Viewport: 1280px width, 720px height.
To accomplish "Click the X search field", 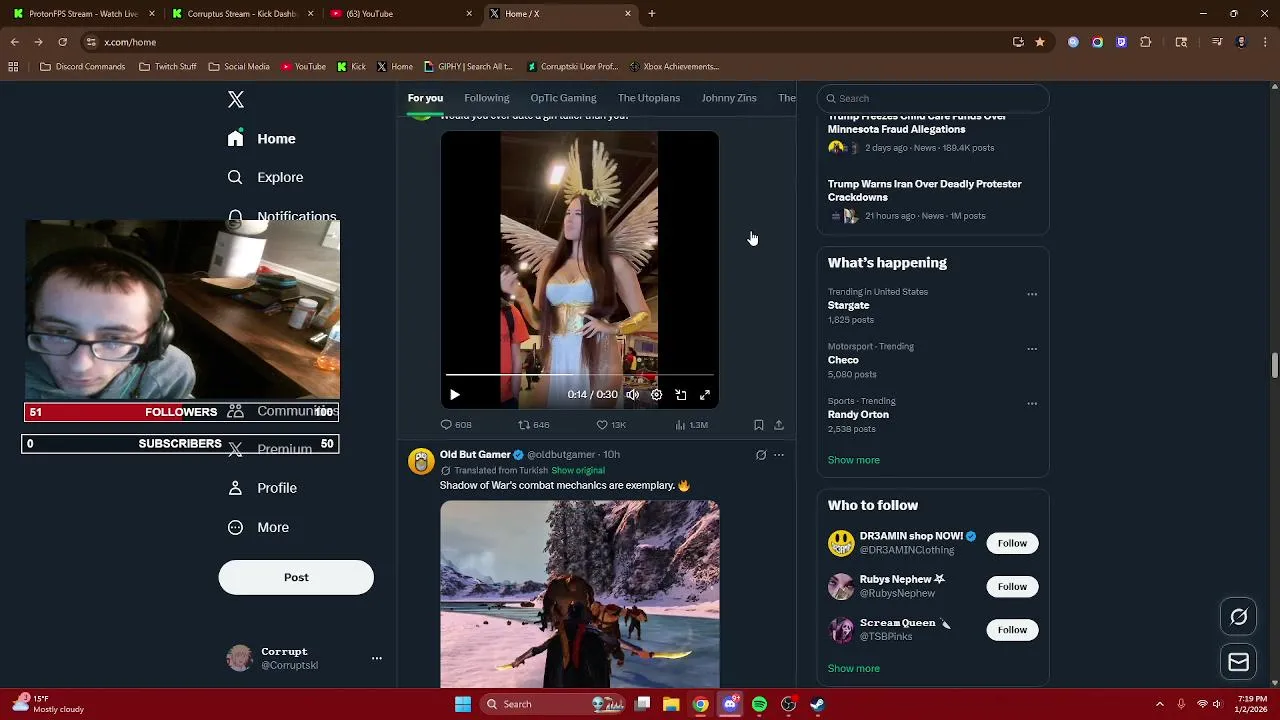I will [x=933, y=98].
